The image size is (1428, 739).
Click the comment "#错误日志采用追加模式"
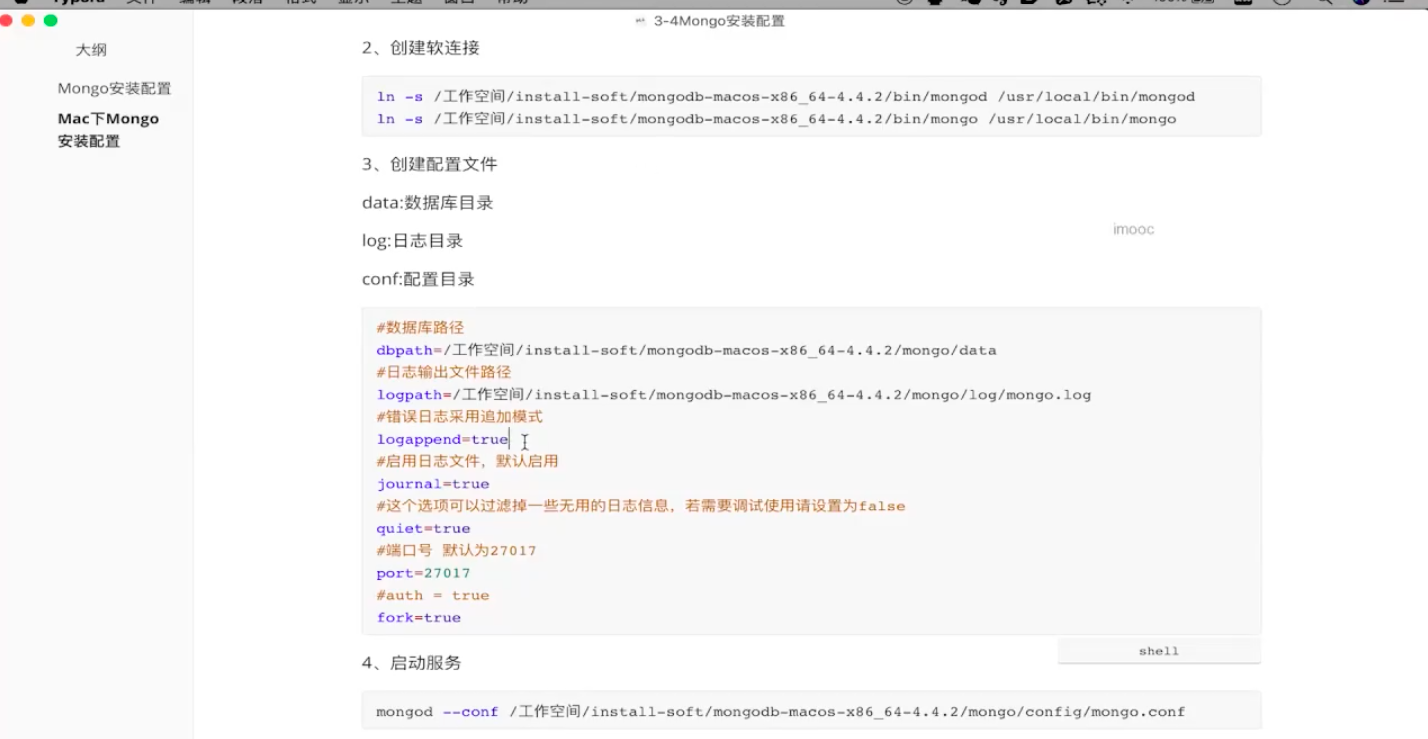coord(459,417)
